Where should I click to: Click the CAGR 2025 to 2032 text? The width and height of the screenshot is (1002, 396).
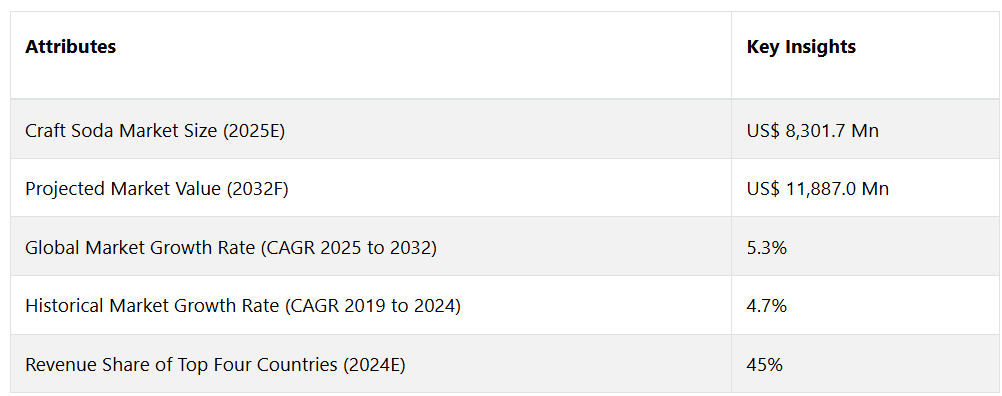coord(349,248)
